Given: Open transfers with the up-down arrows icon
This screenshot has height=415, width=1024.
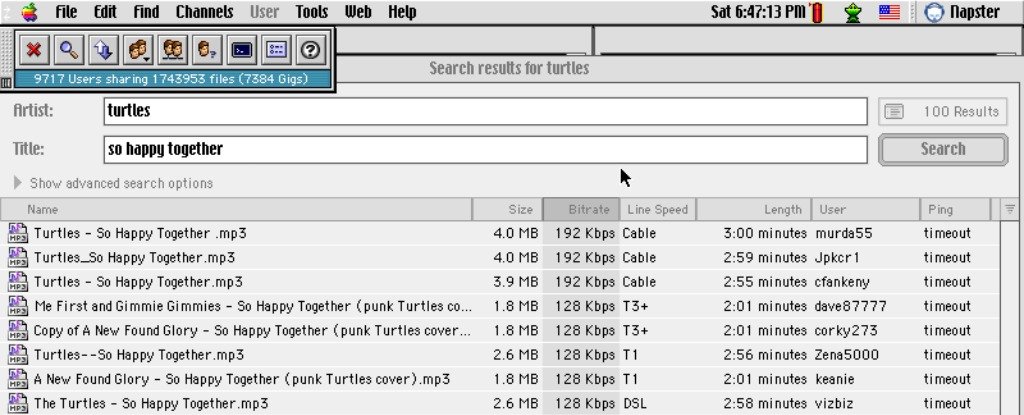Looking at the screenshot, I should coord(104,50).
